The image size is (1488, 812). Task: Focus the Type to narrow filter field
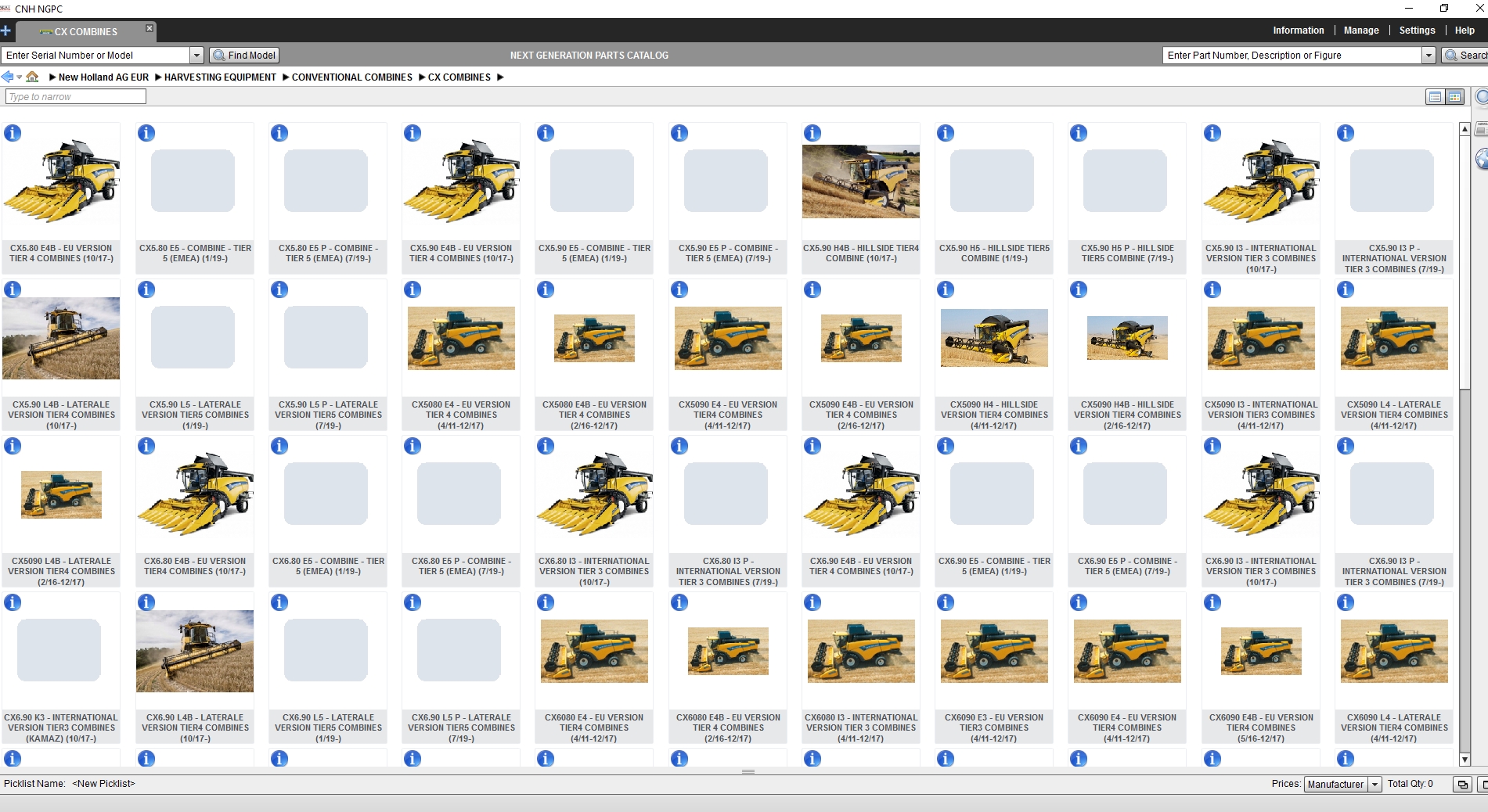(x=75, y=97)
